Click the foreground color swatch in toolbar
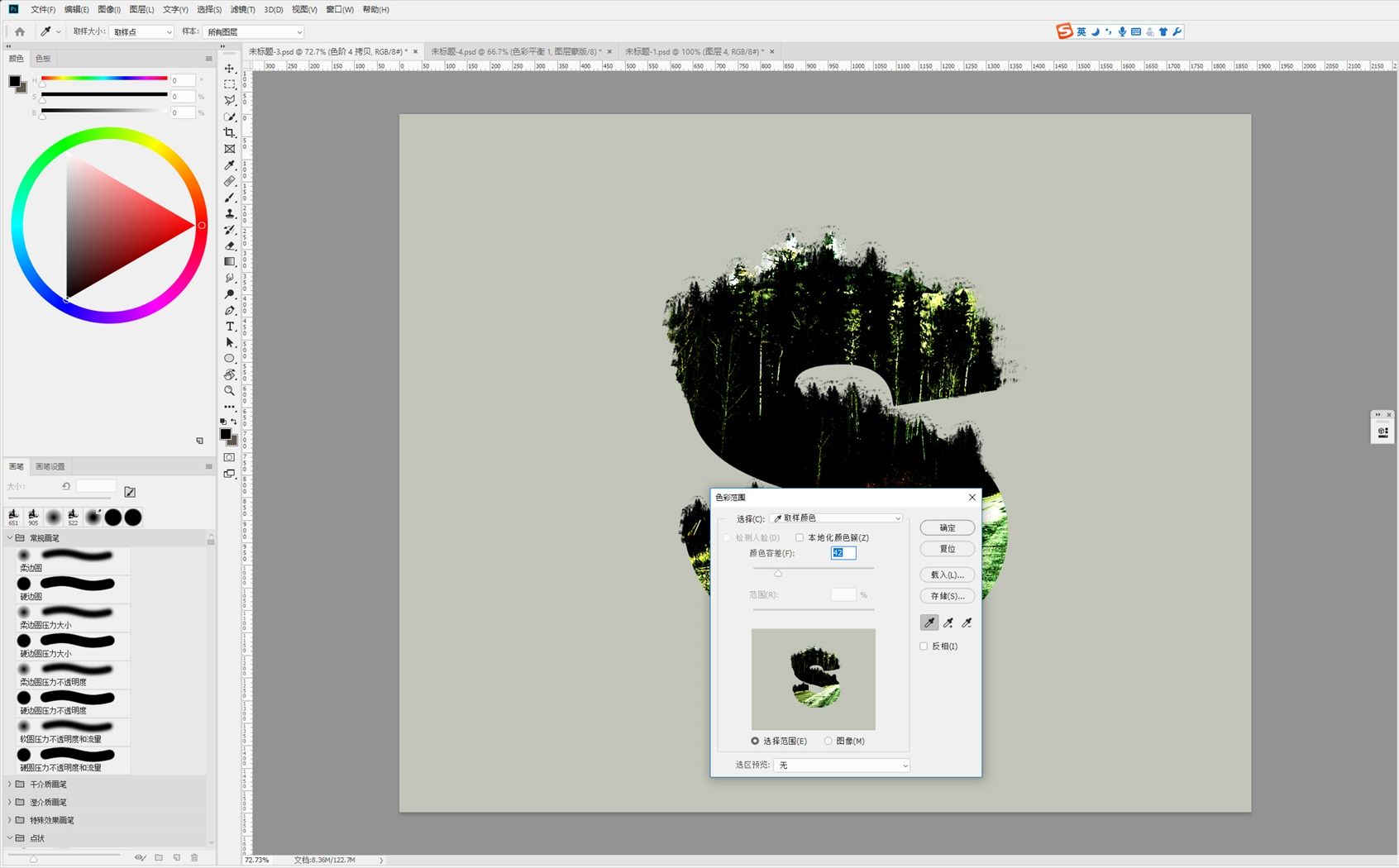 tap(225, 434)
